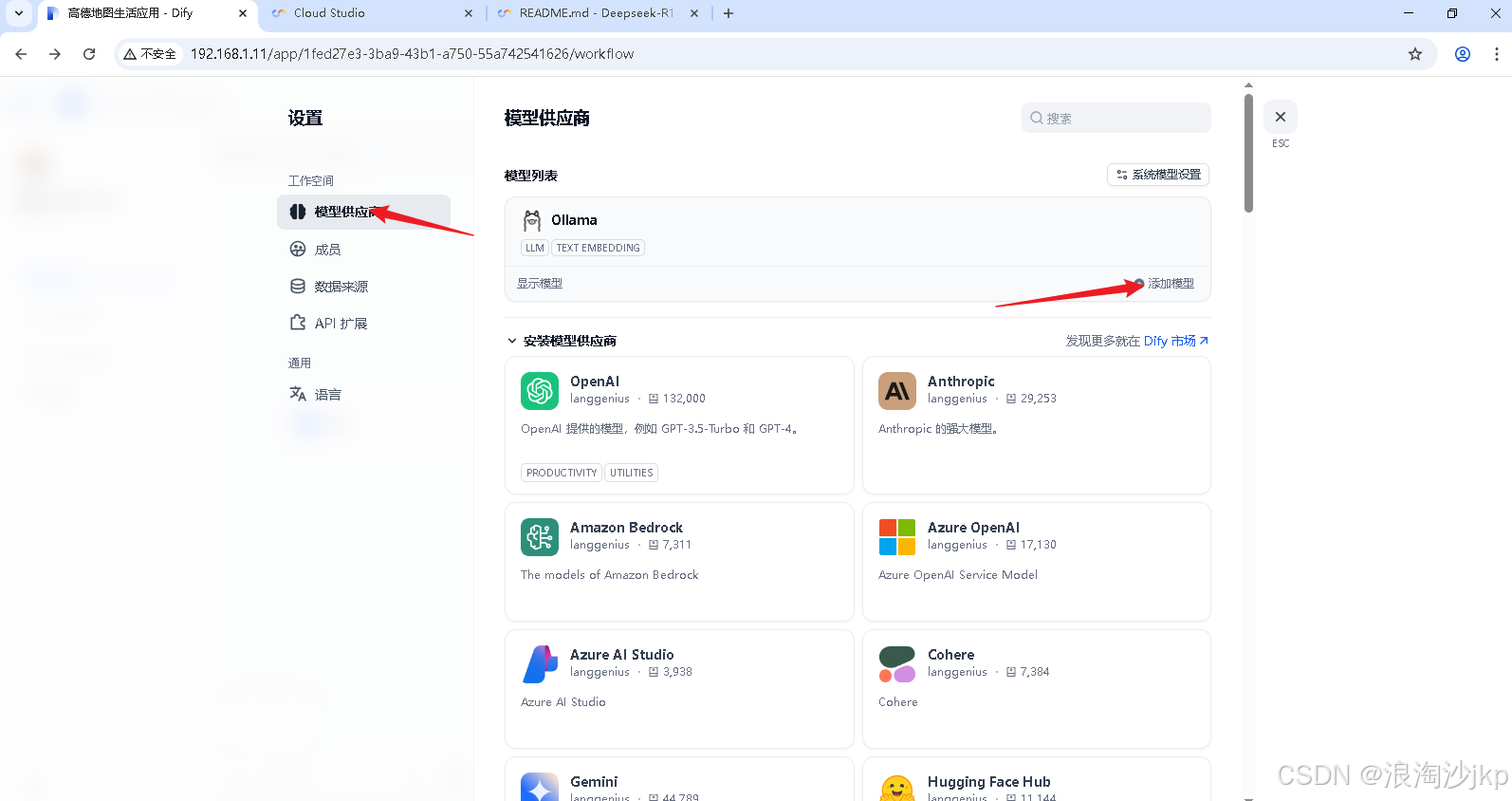
Task: Reload the page
Action: pos(89,54)
